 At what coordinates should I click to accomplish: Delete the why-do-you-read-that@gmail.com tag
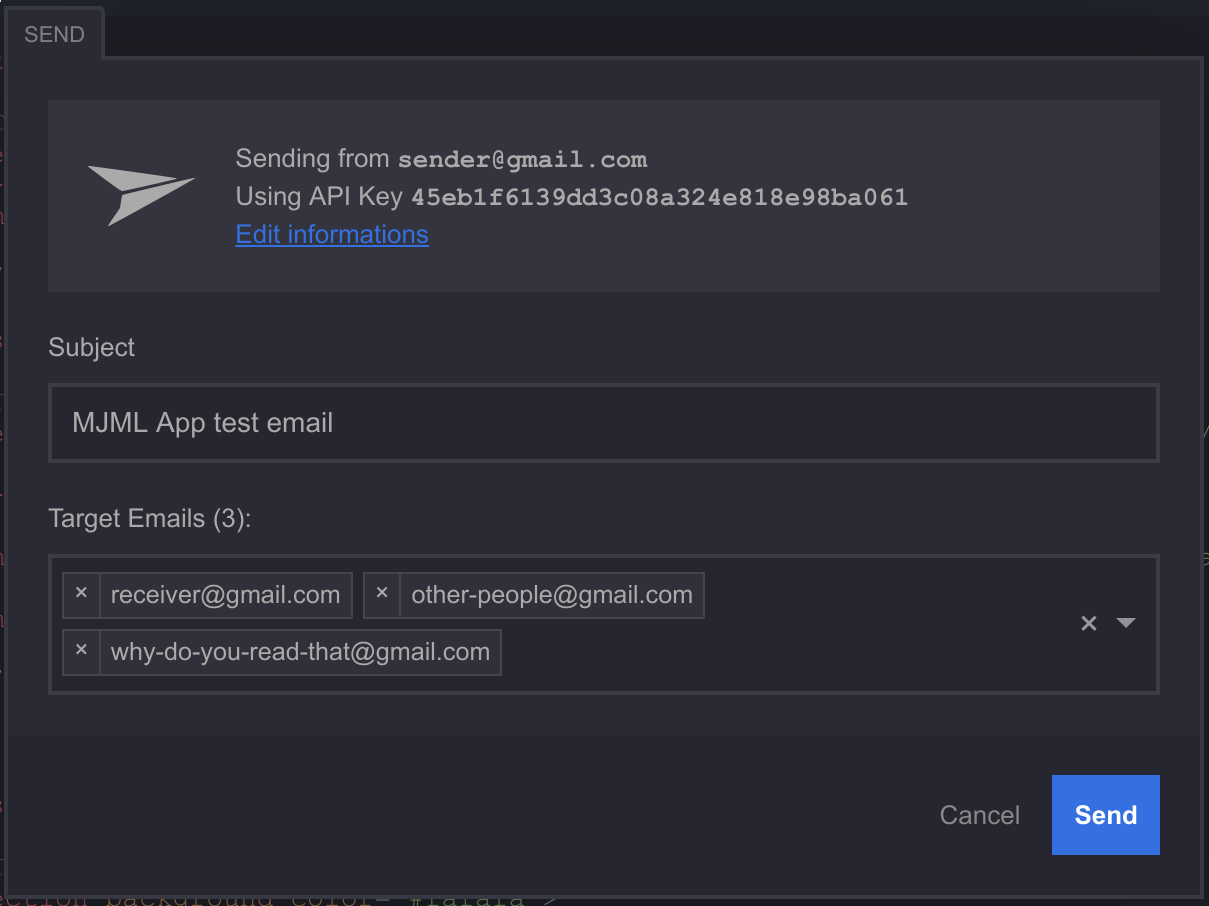tap(82, 652)
